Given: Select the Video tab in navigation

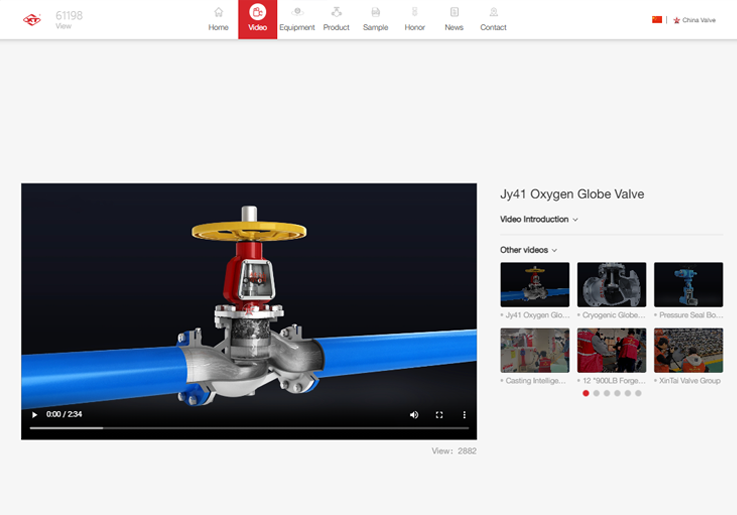Looking at the screenshot, I should coord(257,19).
